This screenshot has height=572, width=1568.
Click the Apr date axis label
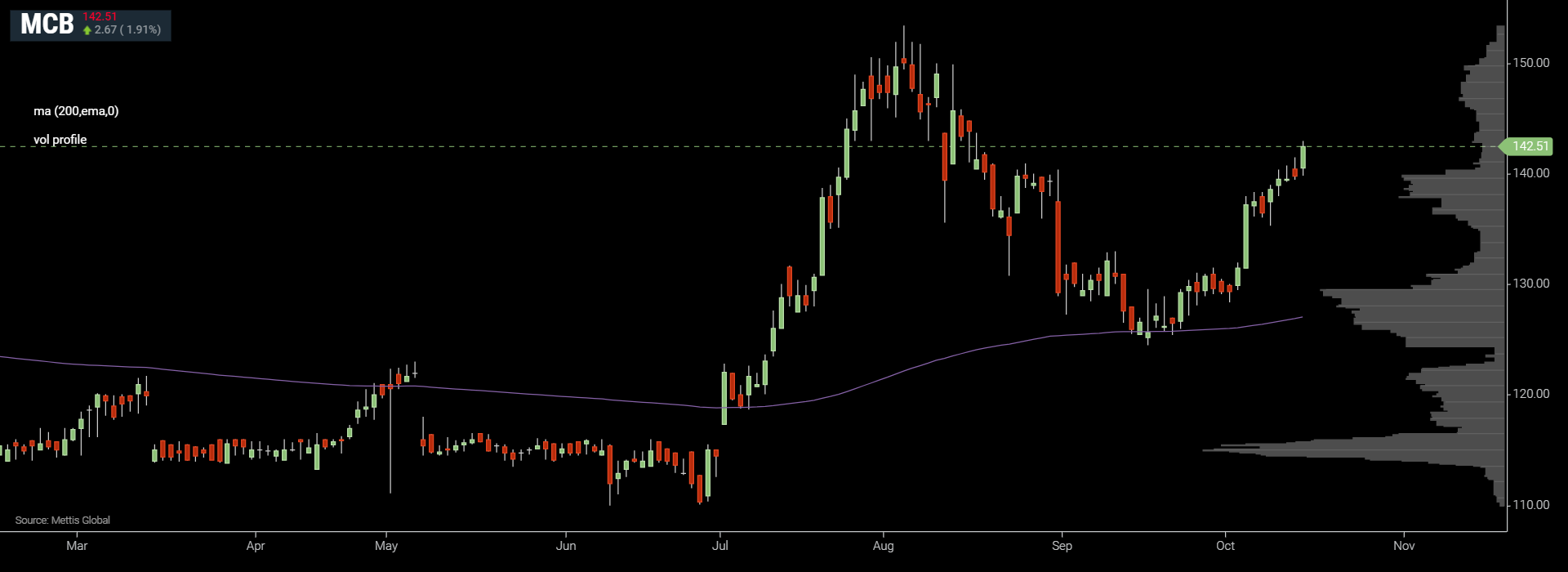[256, 546]
